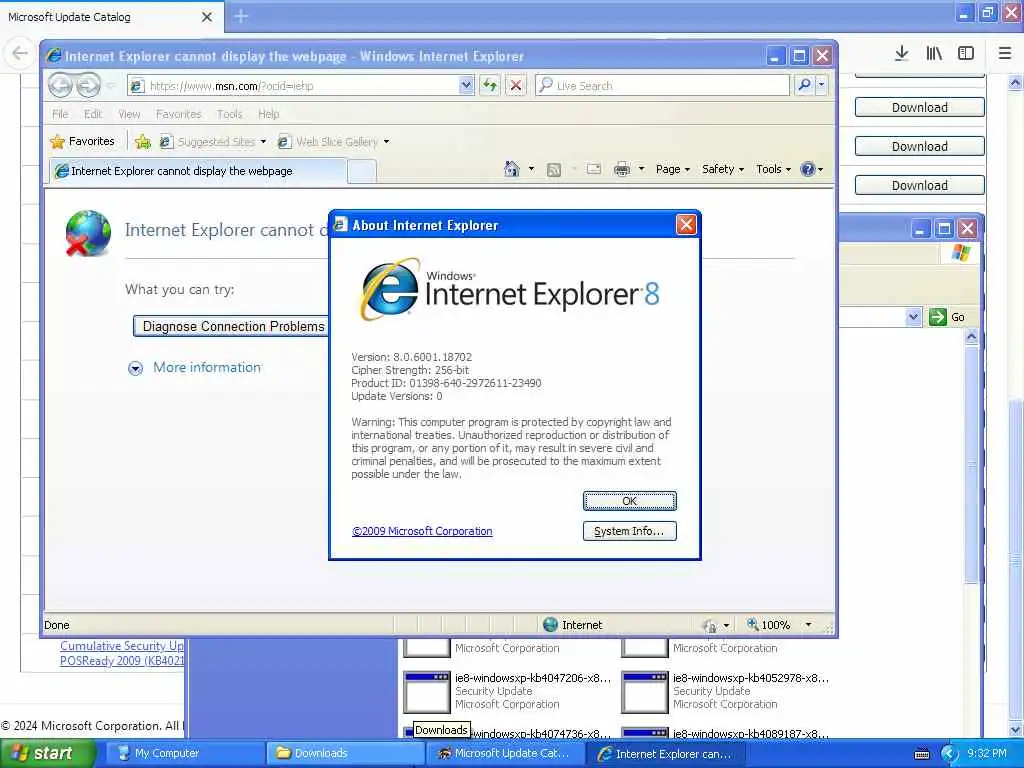Click the IE Forward navigation arrow

click(88, 86)
